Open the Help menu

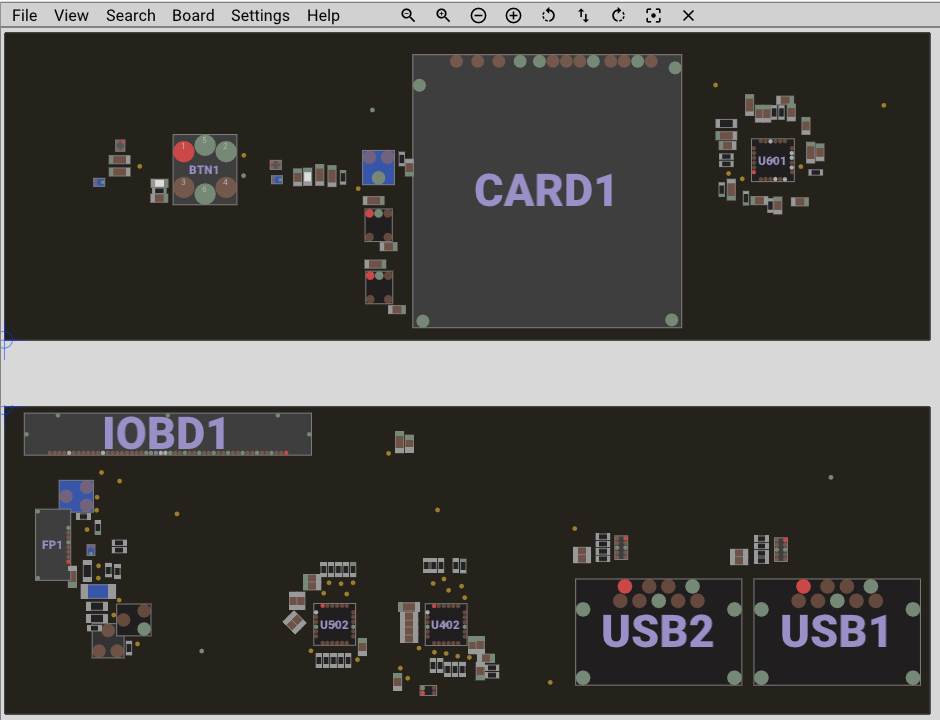[x=323, y=16]
